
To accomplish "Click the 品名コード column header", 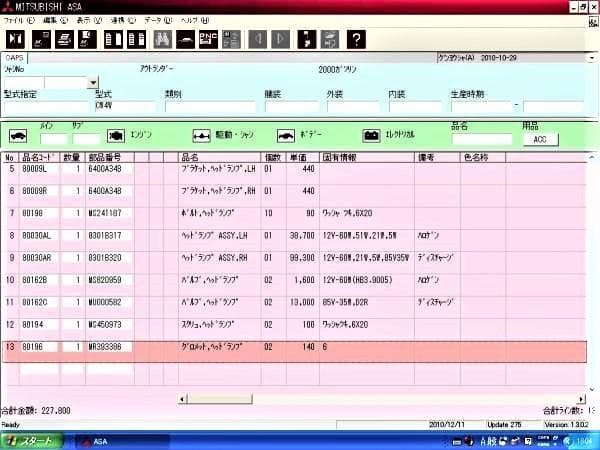I will (x=38, y=157).
